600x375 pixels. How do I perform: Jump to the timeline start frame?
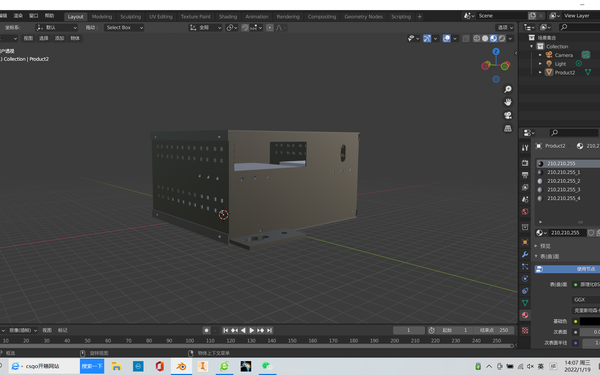click(225, 330)
